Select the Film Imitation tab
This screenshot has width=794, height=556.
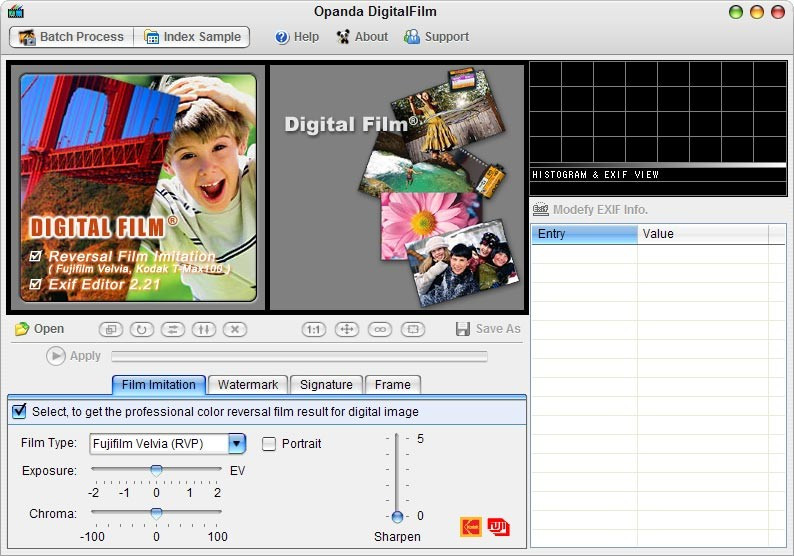(158, 385)
